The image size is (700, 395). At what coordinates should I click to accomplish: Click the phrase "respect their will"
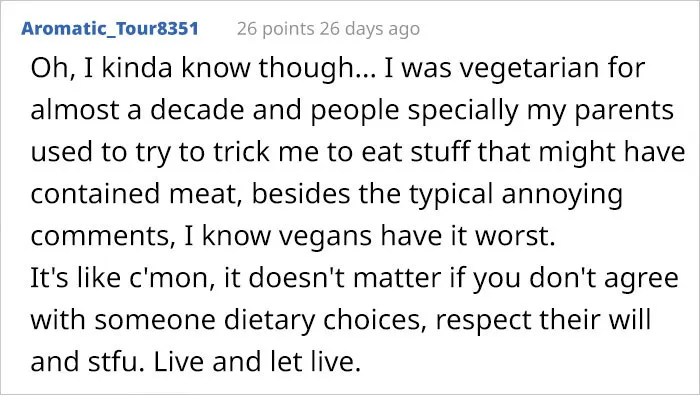pyautogui.click(x=543, y=320)
